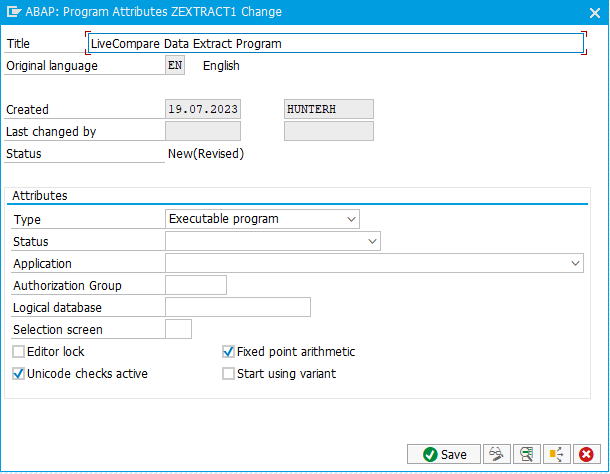
Task: Expand the Application dropdown list
Action: (x=374, y=263)
